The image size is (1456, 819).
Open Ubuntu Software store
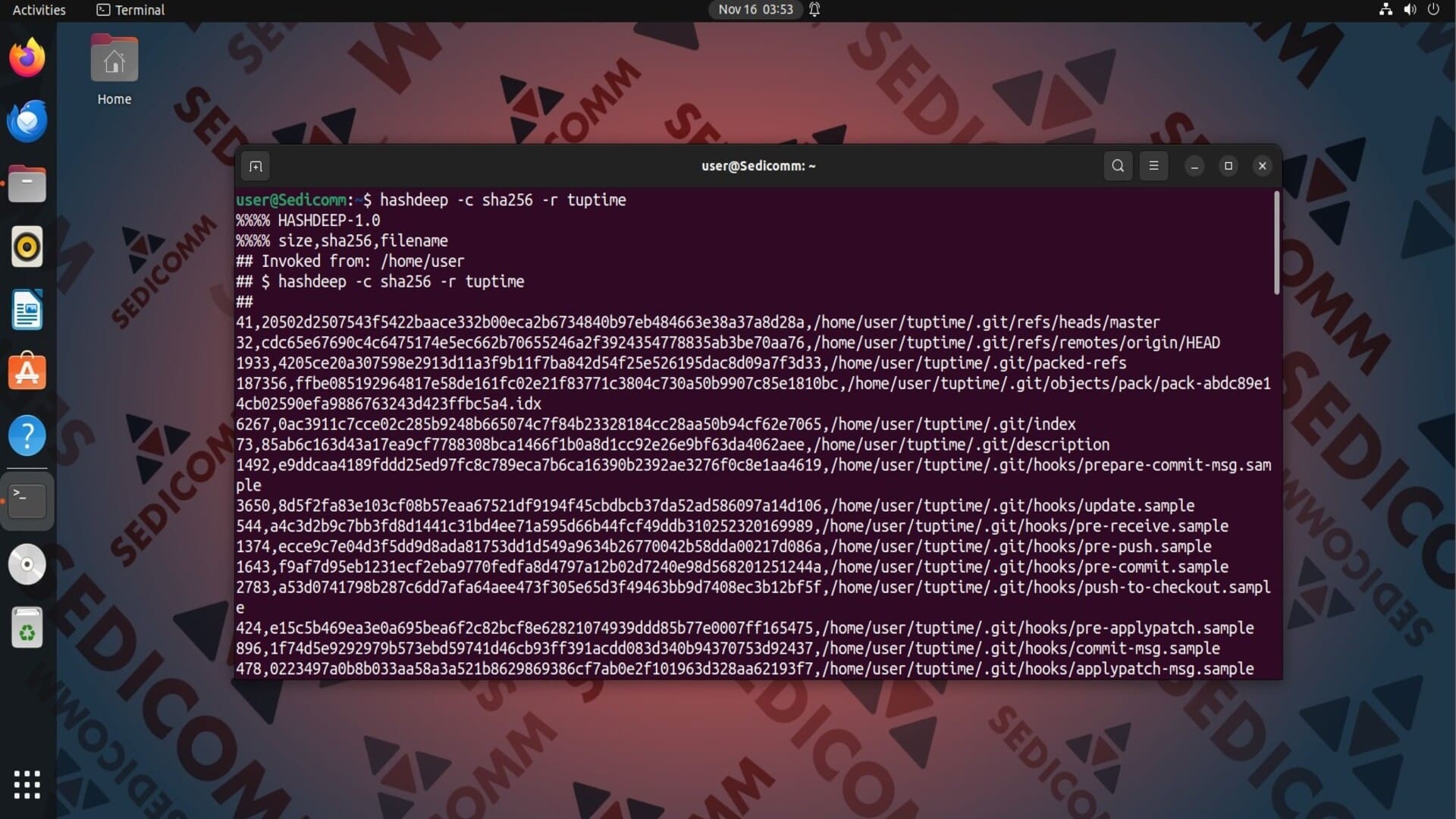pyautogui.click(x=27, y=373)
